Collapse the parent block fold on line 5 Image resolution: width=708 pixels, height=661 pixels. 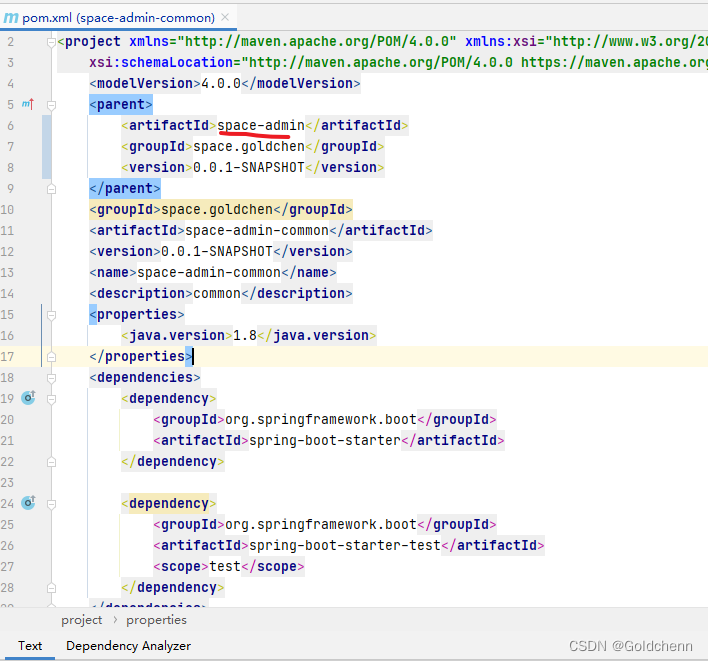point(51,105)
